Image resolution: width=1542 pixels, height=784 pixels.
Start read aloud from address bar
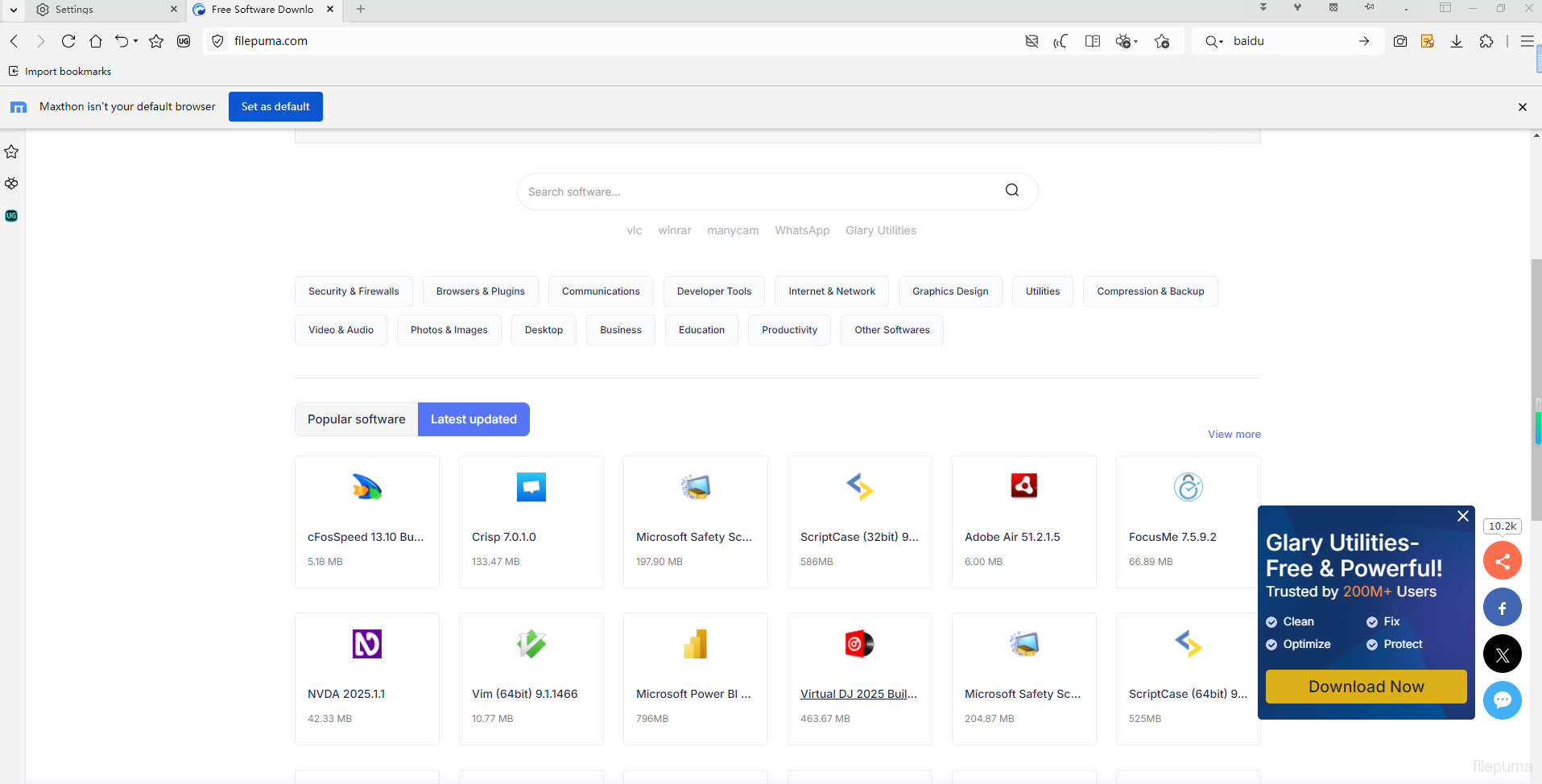[1061, 41]
